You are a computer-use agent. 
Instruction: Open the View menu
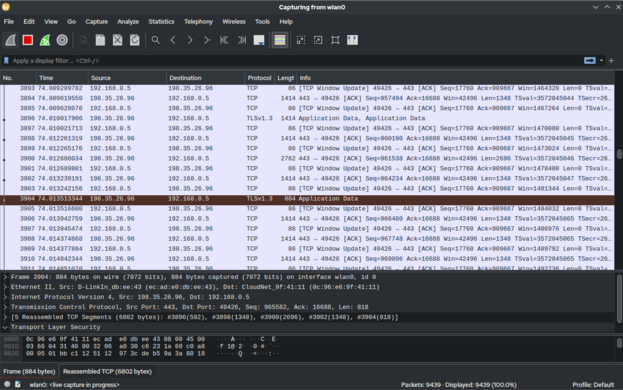tap(51, 21)
